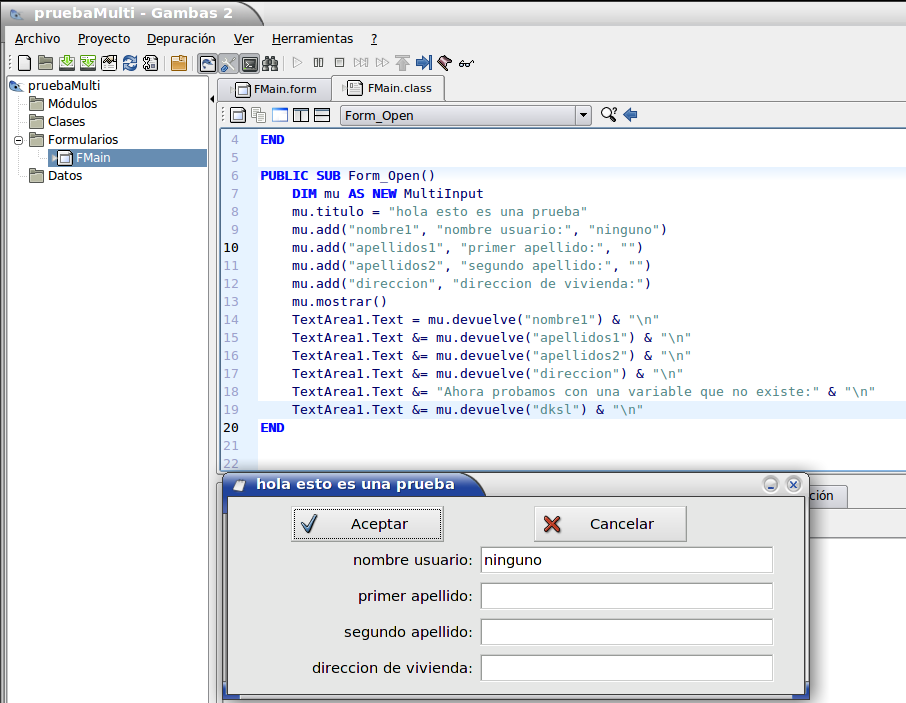
Task: Open the project properties icon
Action: tap(109, 63)
